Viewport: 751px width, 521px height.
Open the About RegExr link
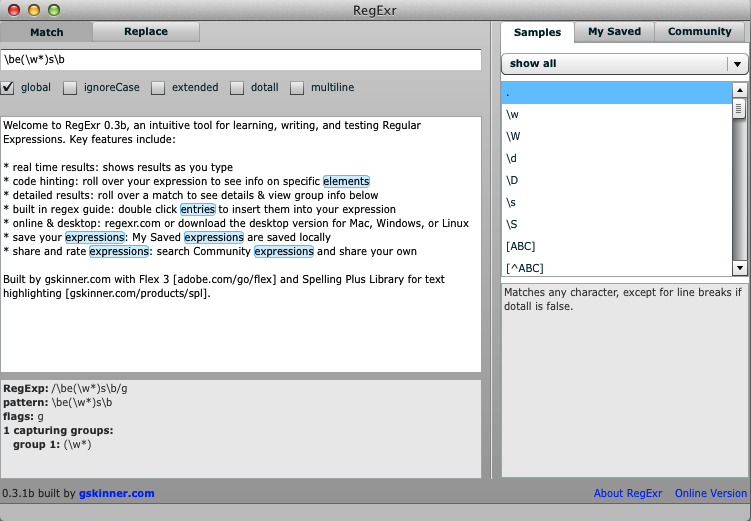click(x=628, y=493)
